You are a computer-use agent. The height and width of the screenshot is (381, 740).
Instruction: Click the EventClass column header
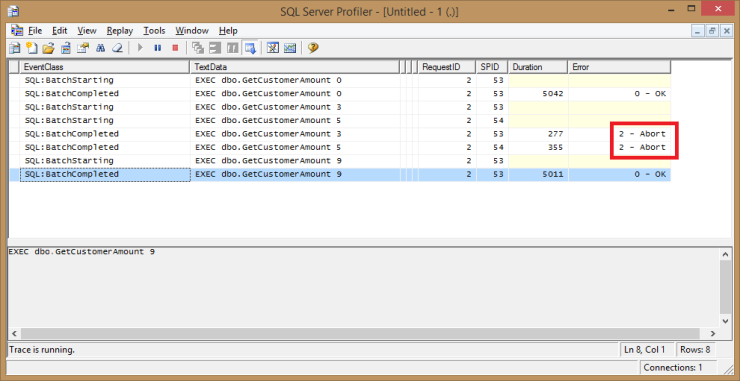[x=104, y=67]
